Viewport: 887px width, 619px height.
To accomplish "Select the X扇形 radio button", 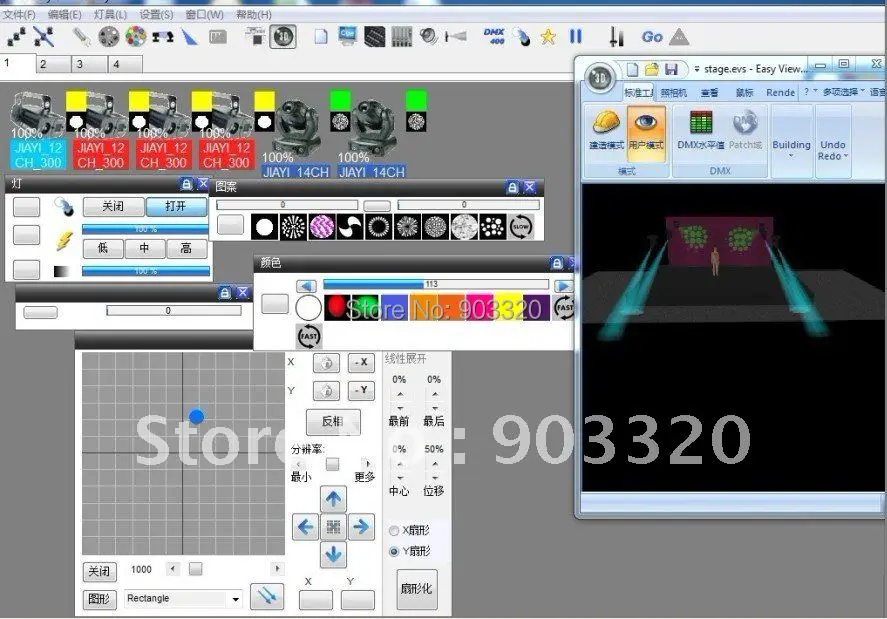I will coord(394,531).
